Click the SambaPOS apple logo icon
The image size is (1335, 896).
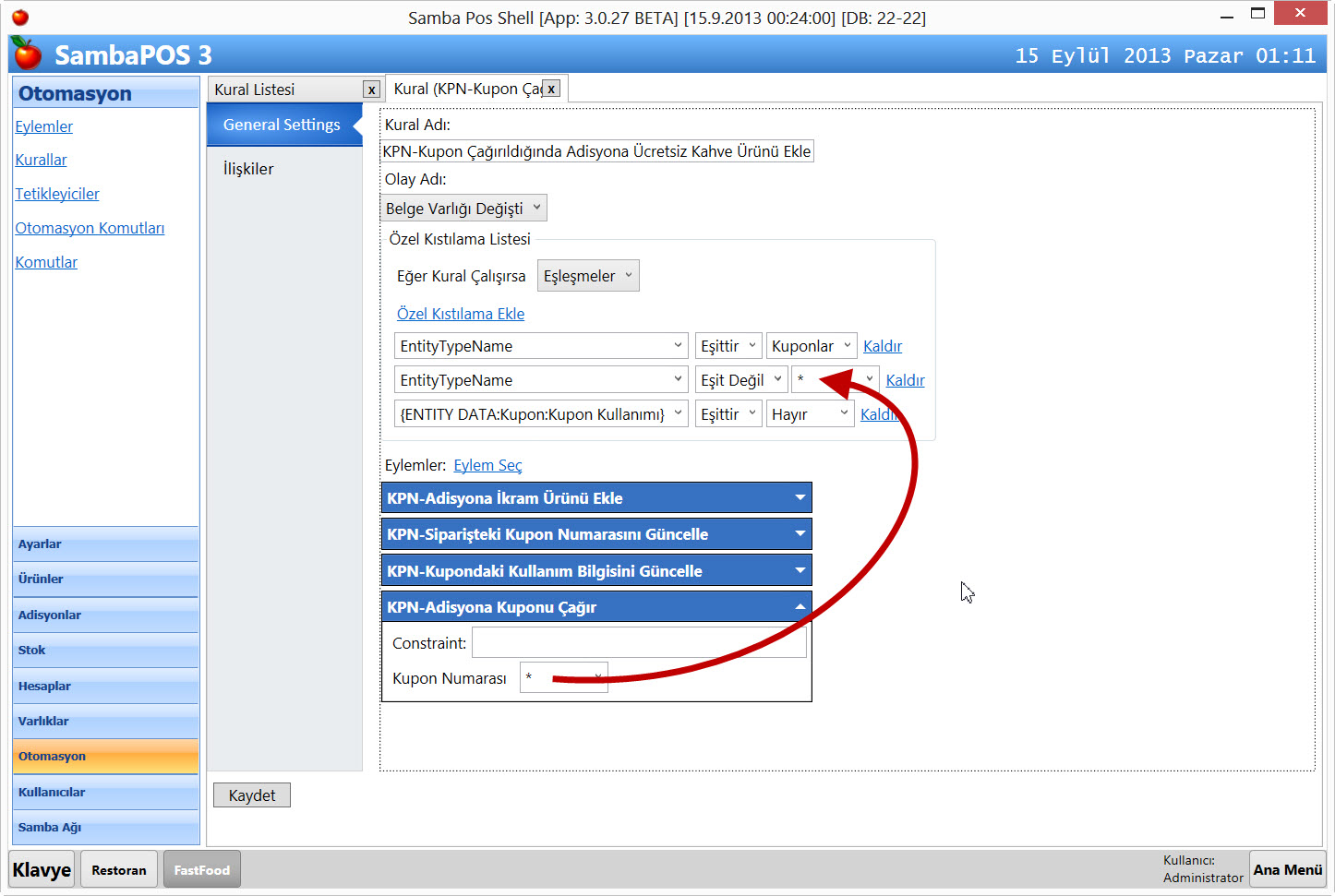pos(27,54)
